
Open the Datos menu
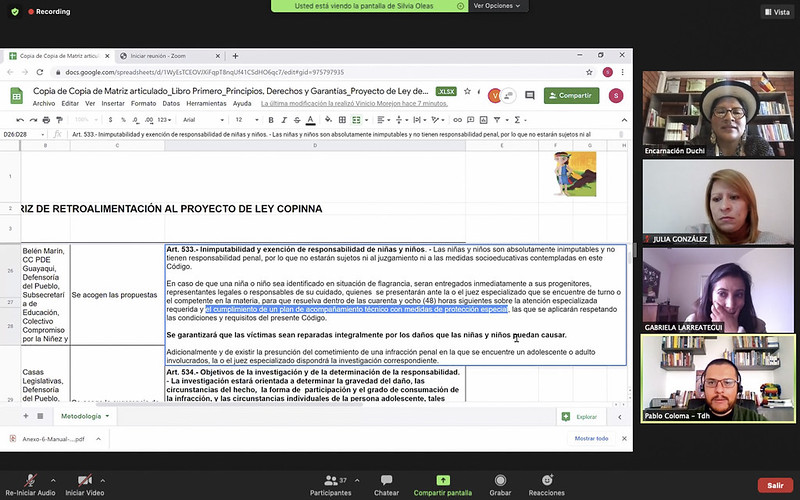pos(171,104)
